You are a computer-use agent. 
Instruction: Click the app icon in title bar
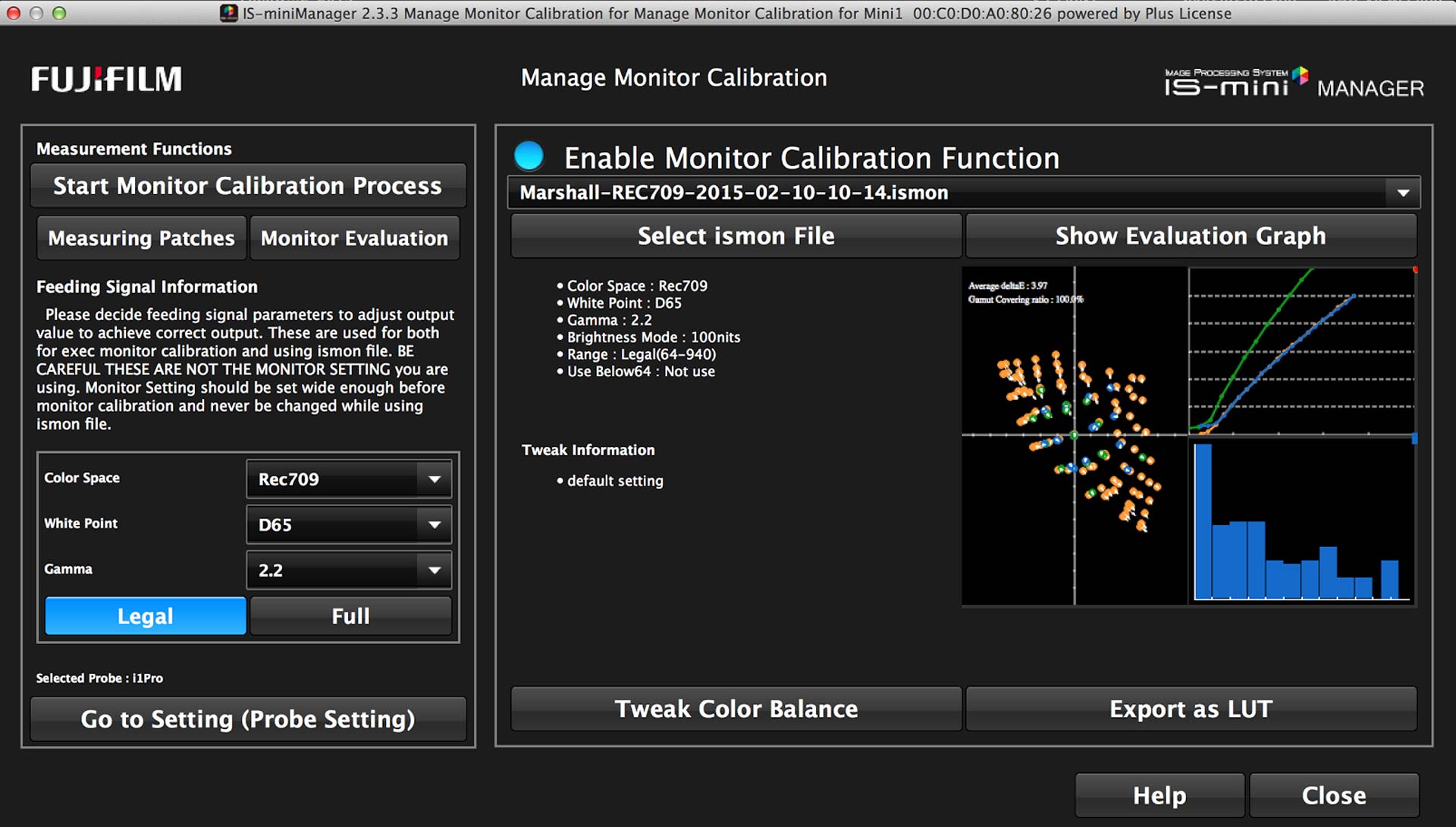pos(228,13)
